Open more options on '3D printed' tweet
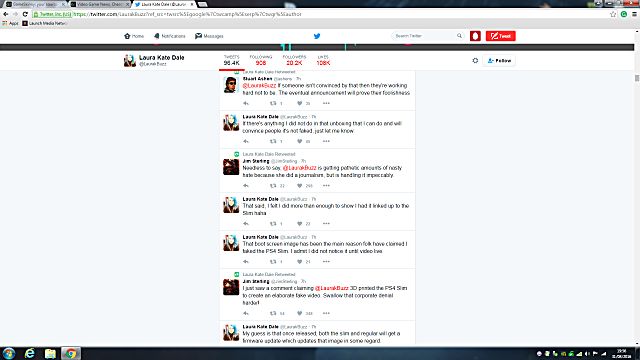 (x=326, y=313)
